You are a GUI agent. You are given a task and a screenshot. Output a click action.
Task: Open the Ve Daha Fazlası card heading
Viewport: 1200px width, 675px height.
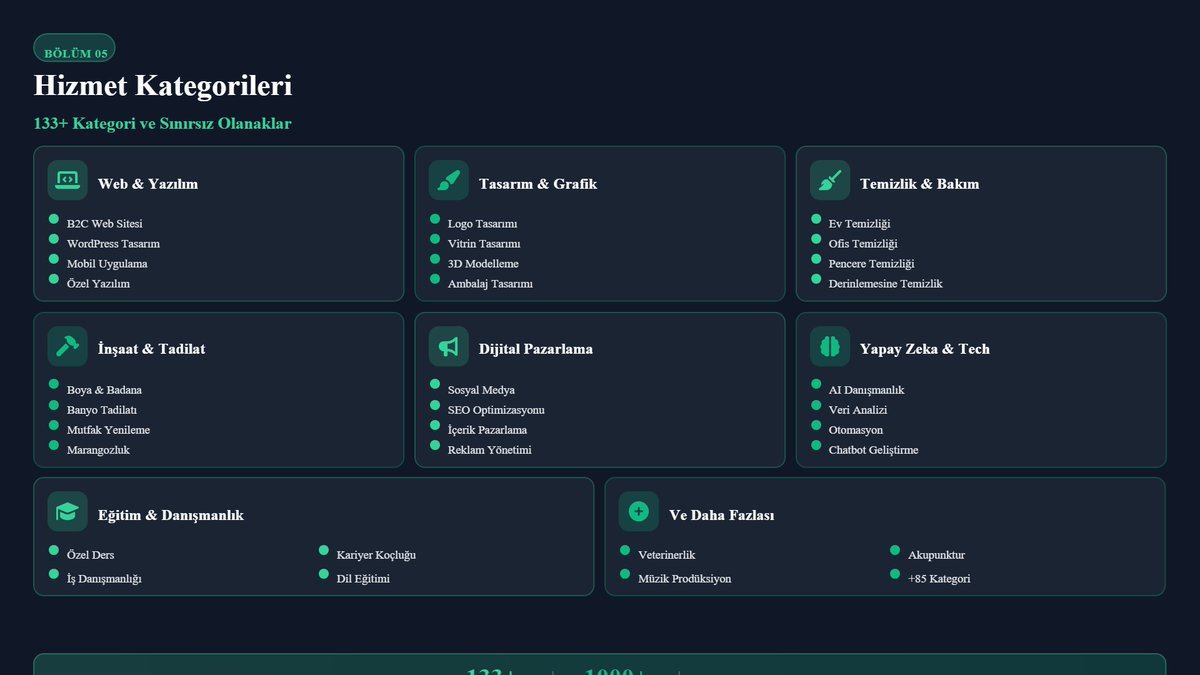[x=722, y=515]
